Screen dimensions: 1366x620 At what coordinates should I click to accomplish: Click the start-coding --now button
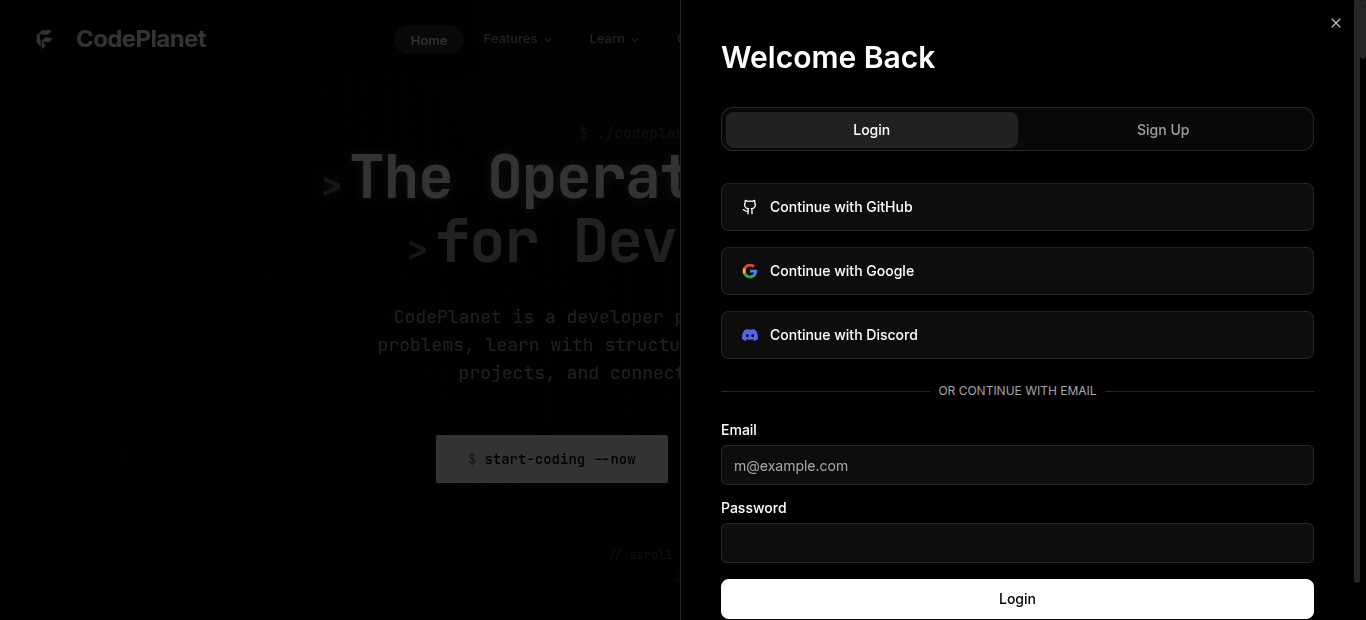552,459
